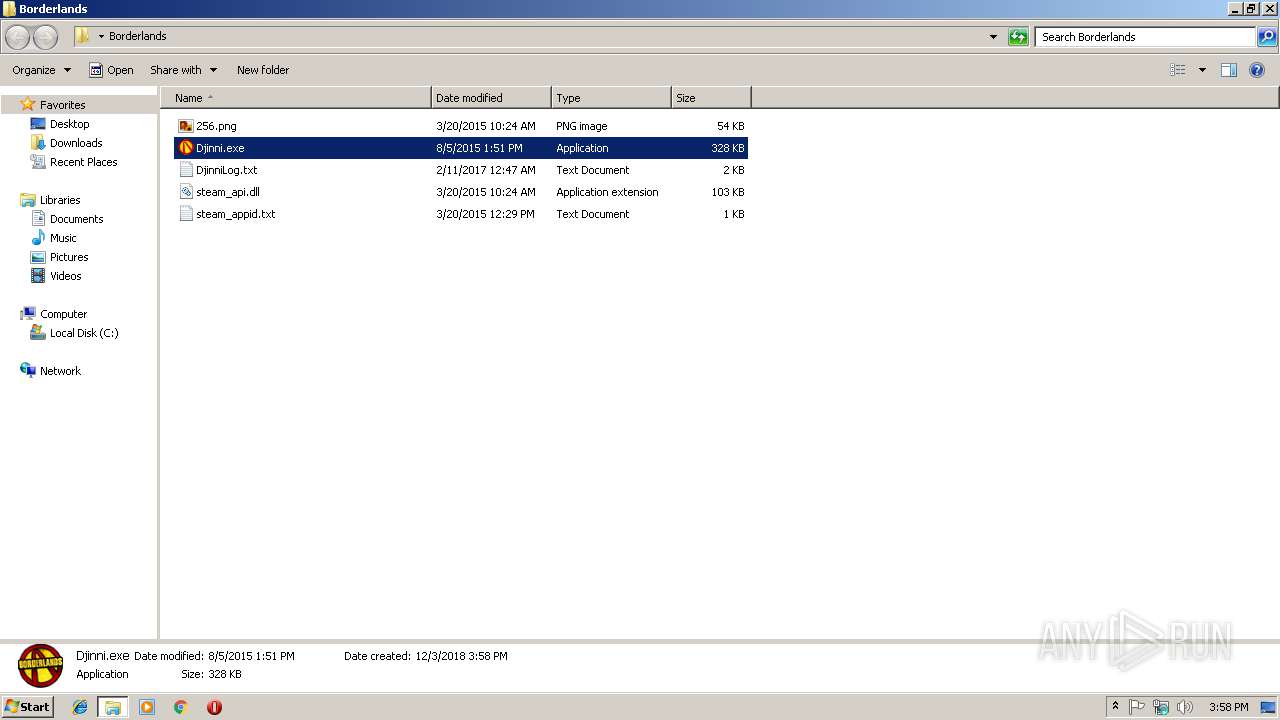Click the Action Center flag icon
The height and width of the screenshot is (720, 1280).
(1137, 707)
